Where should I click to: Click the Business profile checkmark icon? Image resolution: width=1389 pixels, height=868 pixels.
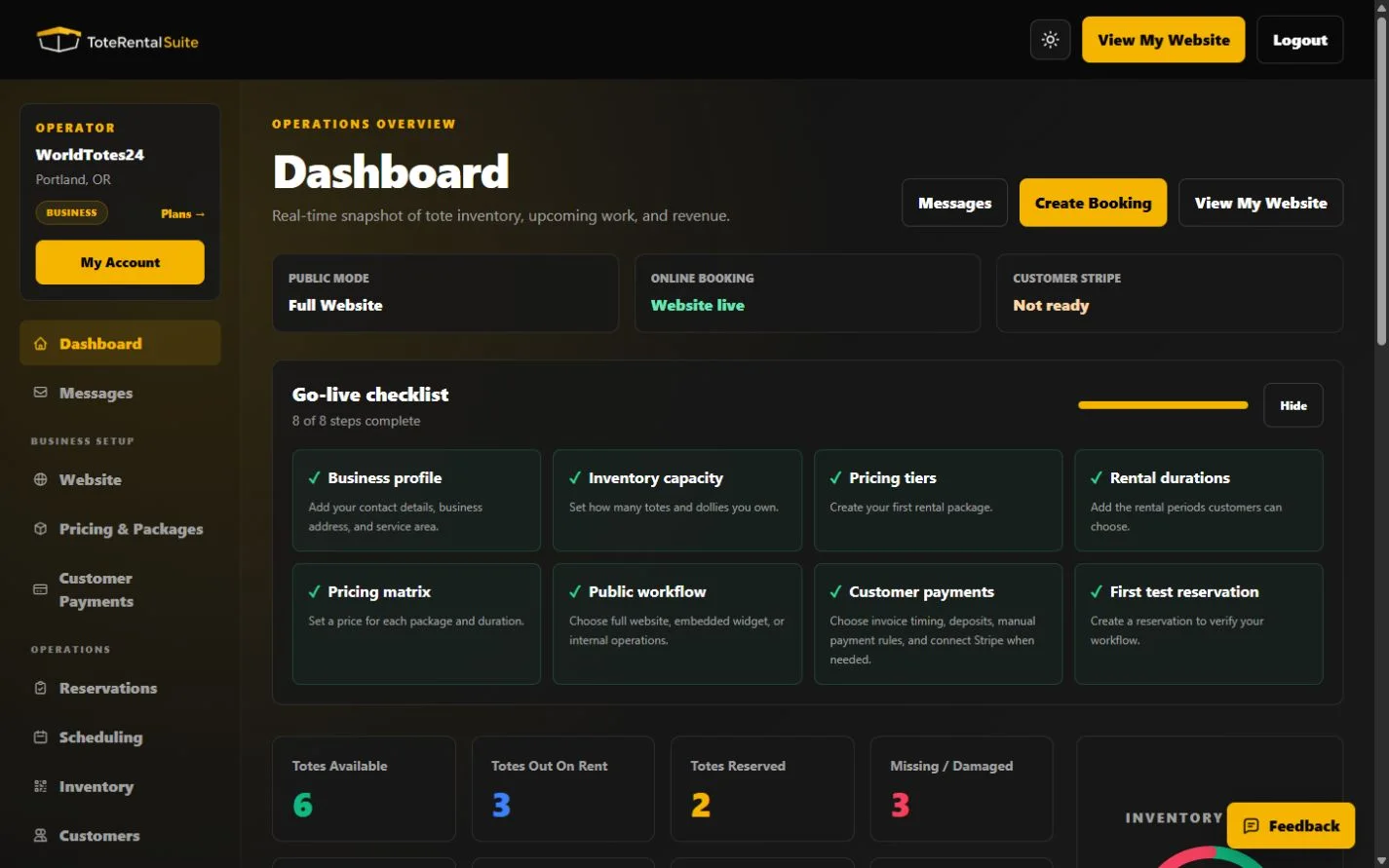[315, 478]
